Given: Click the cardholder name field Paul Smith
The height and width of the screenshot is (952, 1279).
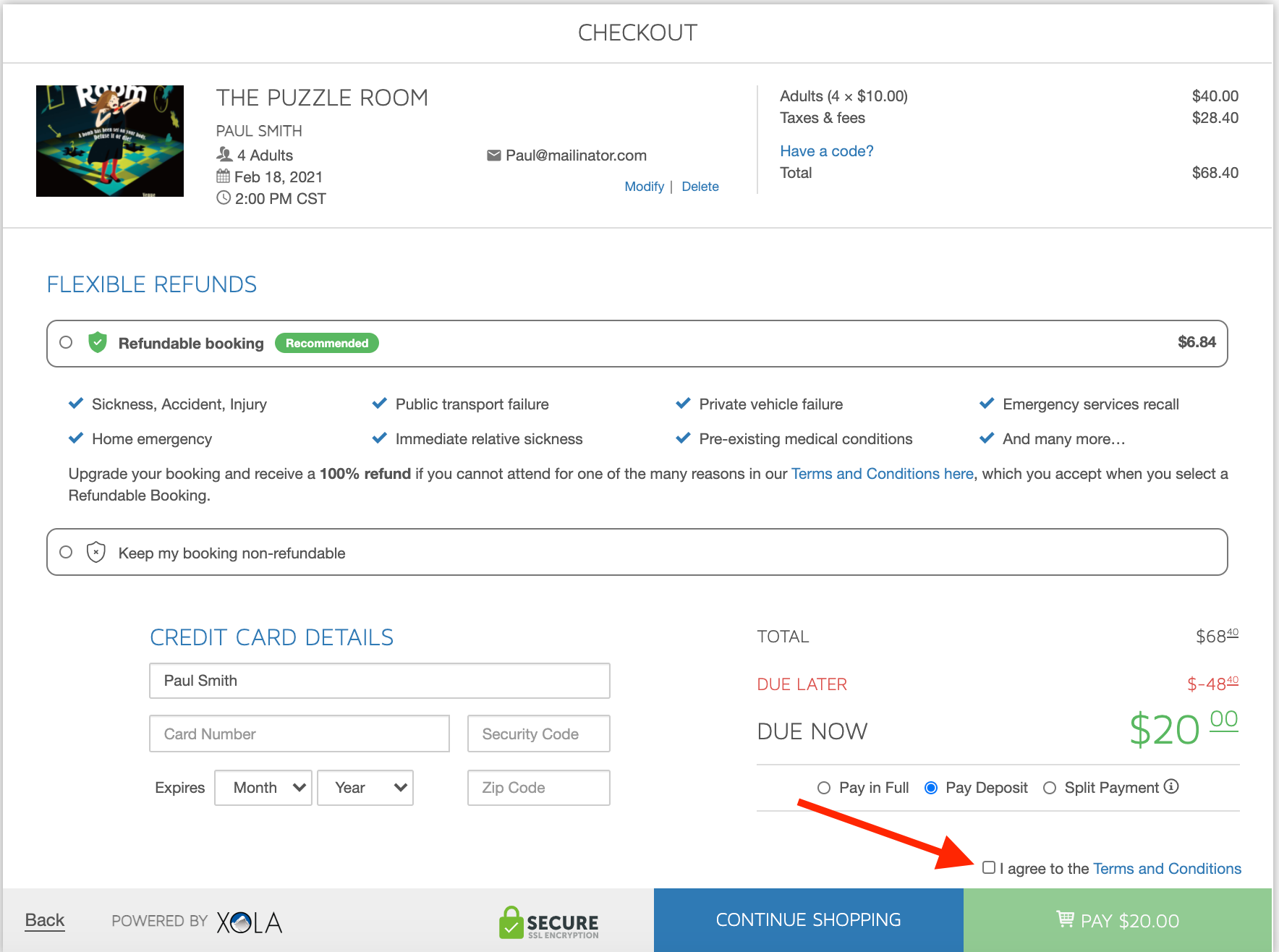Looking at the screenshot, I should [x=380, y=681].
